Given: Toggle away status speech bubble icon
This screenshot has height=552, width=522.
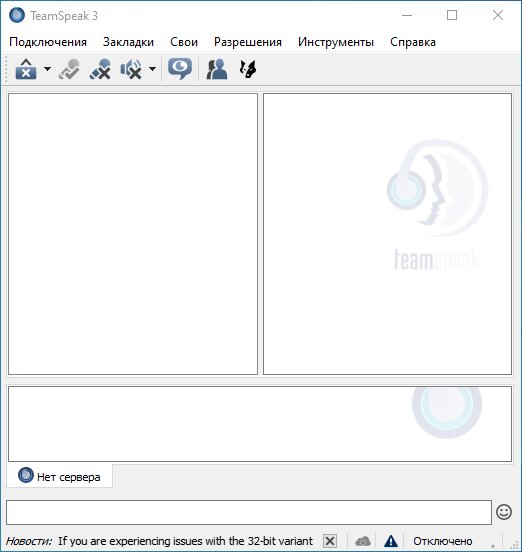Looking at the screenshot, I should click(180, 69).
